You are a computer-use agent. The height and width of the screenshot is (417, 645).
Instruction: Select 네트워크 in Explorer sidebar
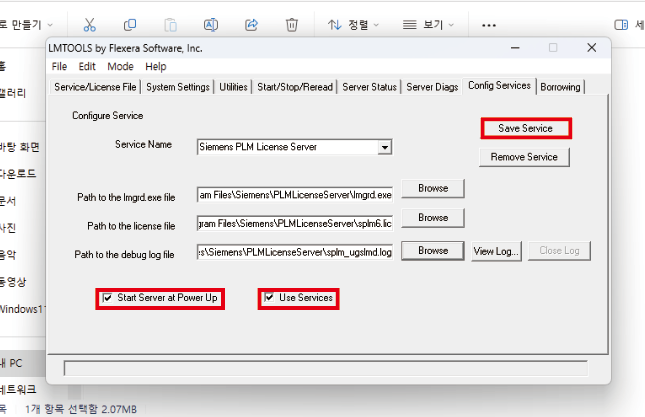pos(18,389)
